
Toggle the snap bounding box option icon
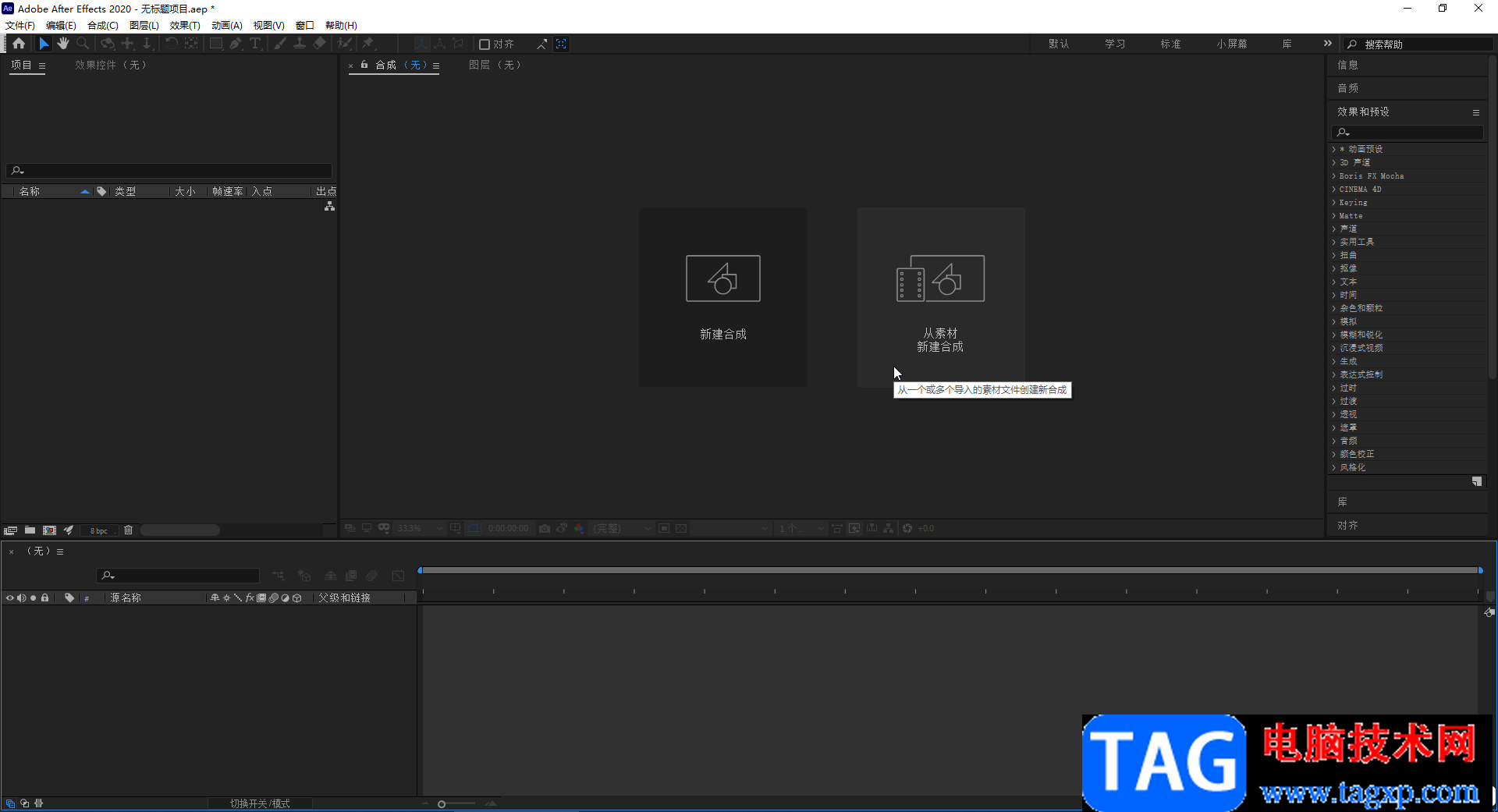(561, 44)
